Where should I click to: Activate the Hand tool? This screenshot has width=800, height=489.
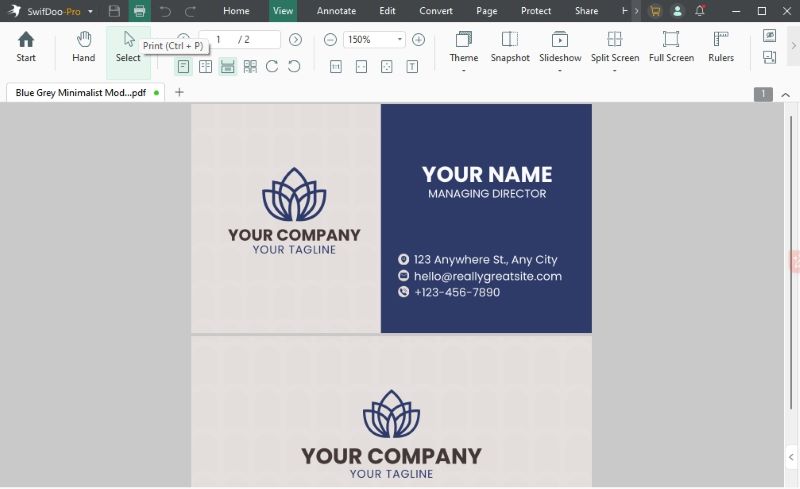click(x=84, y=47)
